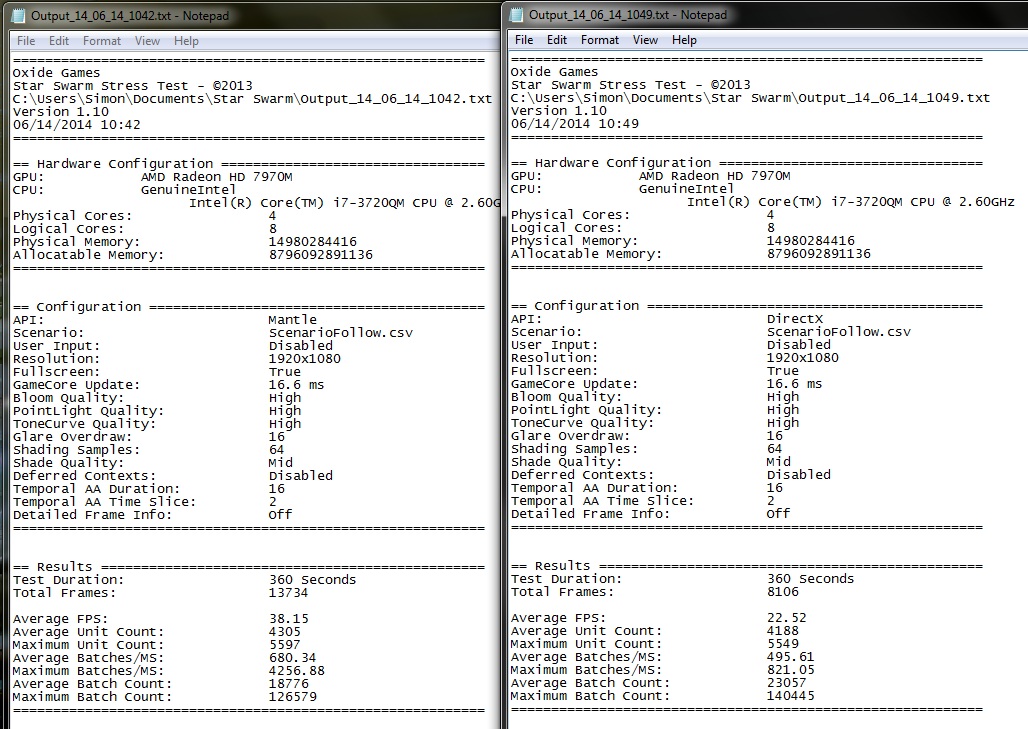
Task: Click Average FPS value 22.52
Action: pos(787,618)
